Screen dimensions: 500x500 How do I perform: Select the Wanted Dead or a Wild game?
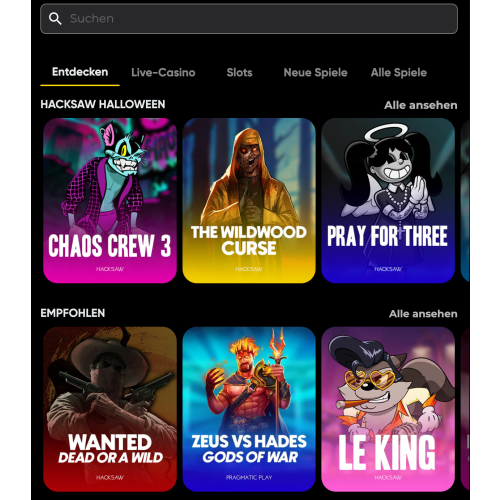click(x=110, y=409)
